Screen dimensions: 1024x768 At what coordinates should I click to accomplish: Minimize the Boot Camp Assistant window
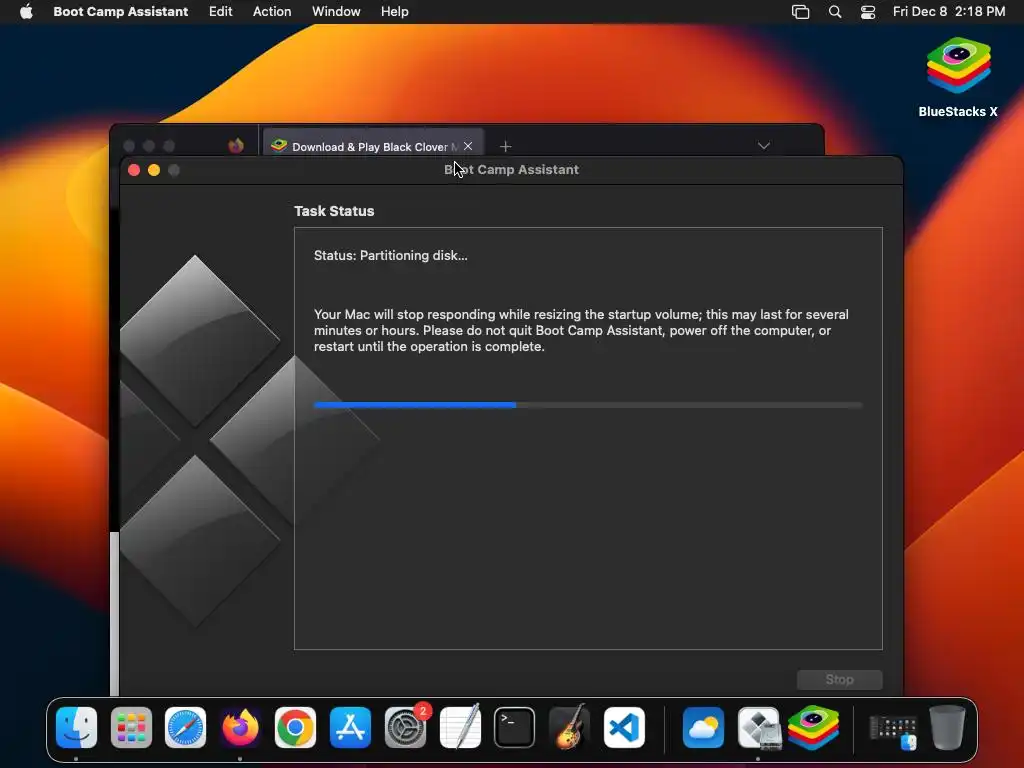pos(154,170)
